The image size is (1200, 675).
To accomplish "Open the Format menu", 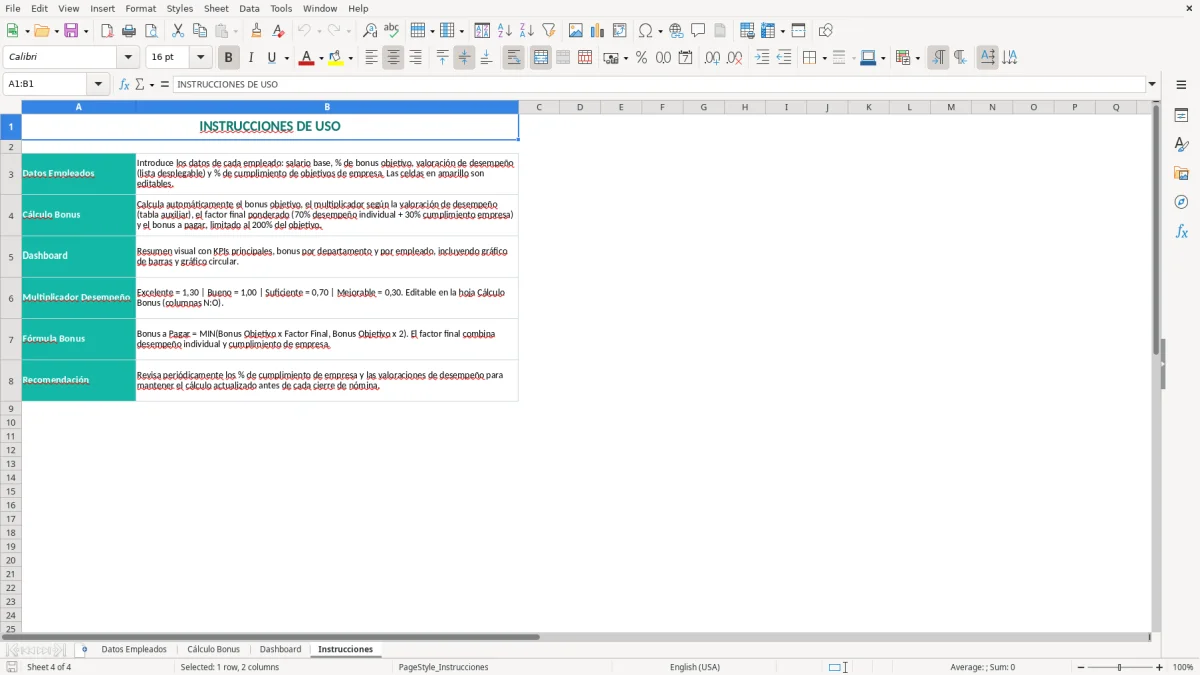I will [x=141, y=8].
